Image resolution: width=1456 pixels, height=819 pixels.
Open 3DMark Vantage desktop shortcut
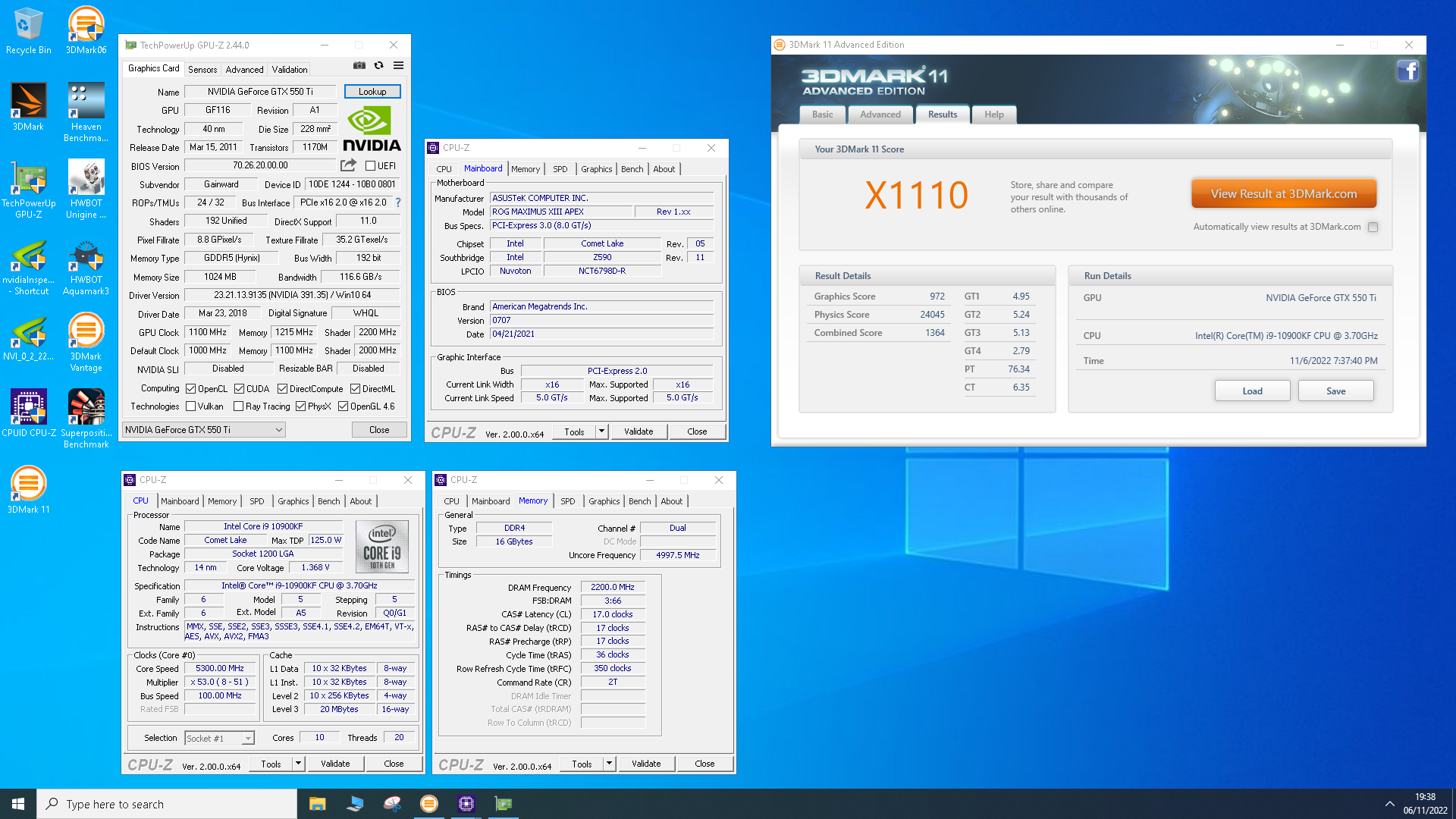click(86, 342)
